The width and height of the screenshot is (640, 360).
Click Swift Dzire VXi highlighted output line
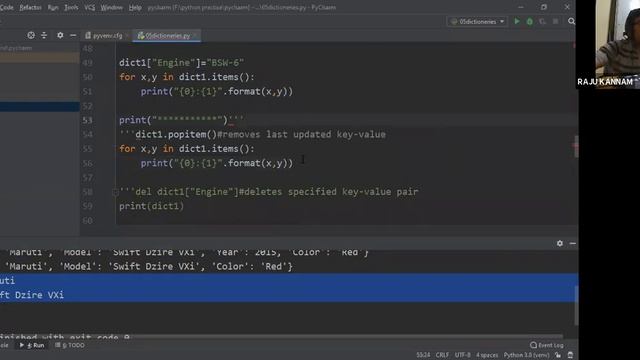[289, 295]
